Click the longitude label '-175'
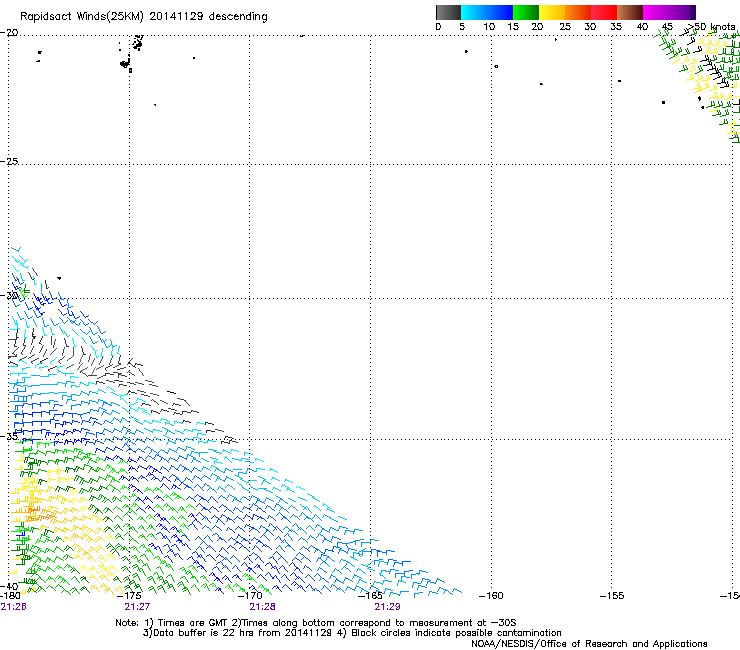Screen dimensions: 740x650 coord(129,596)
